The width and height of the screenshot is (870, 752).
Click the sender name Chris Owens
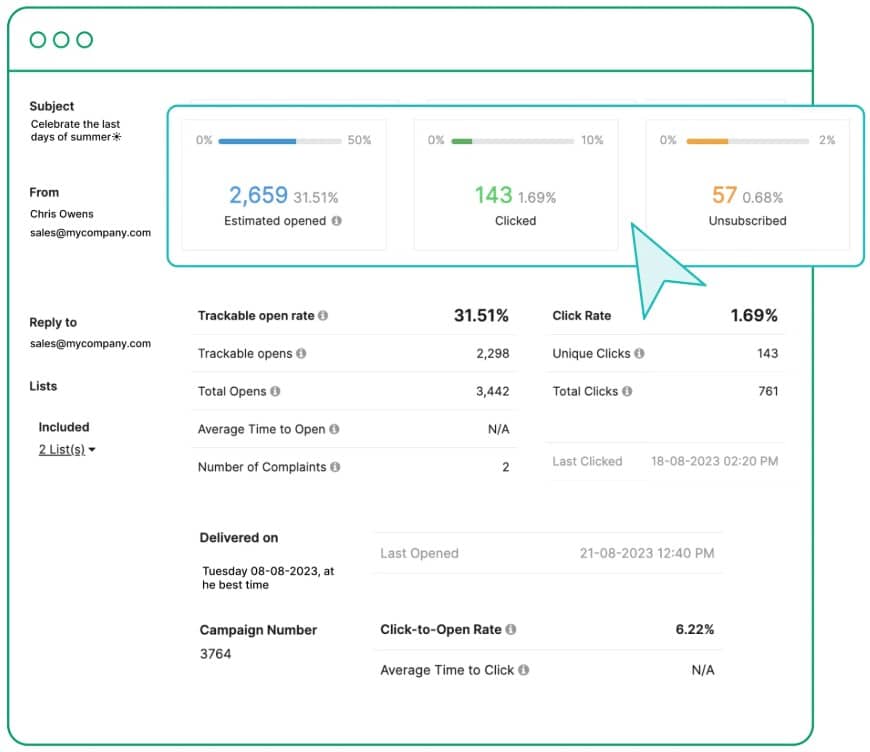pyautogui.click(x=62, y=214)
